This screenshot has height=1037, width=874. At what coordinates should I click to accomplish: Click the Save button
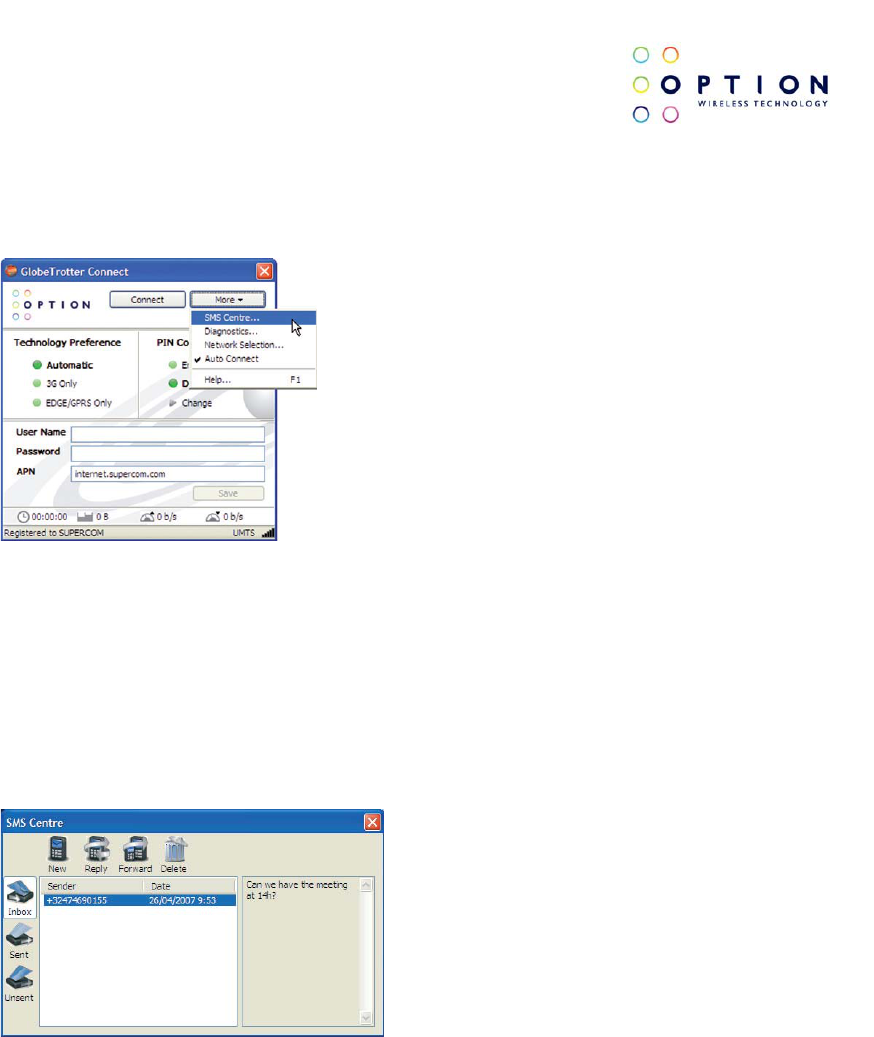point(228,493)
